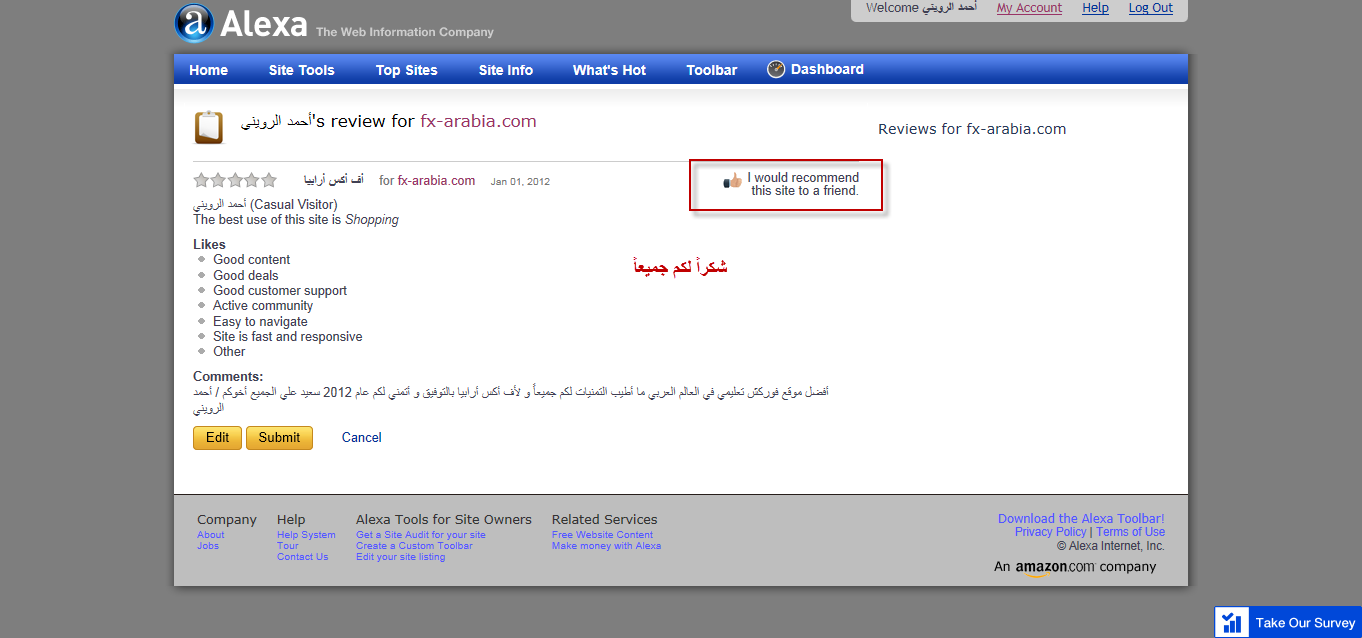This screenshot has height=638, width=1362.
Task: Click the review clipboard icon
Action: 209,128
